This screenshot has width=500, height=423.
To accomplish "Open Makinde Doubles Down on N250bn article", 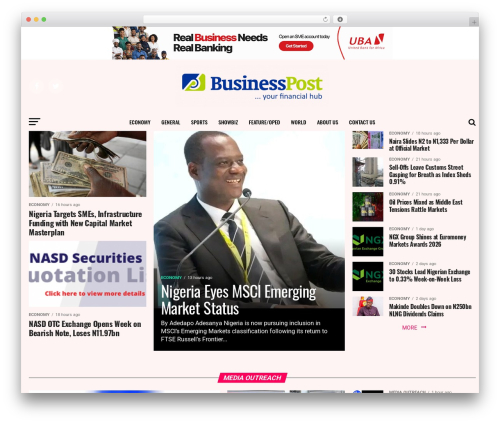I will click(430, 310).
